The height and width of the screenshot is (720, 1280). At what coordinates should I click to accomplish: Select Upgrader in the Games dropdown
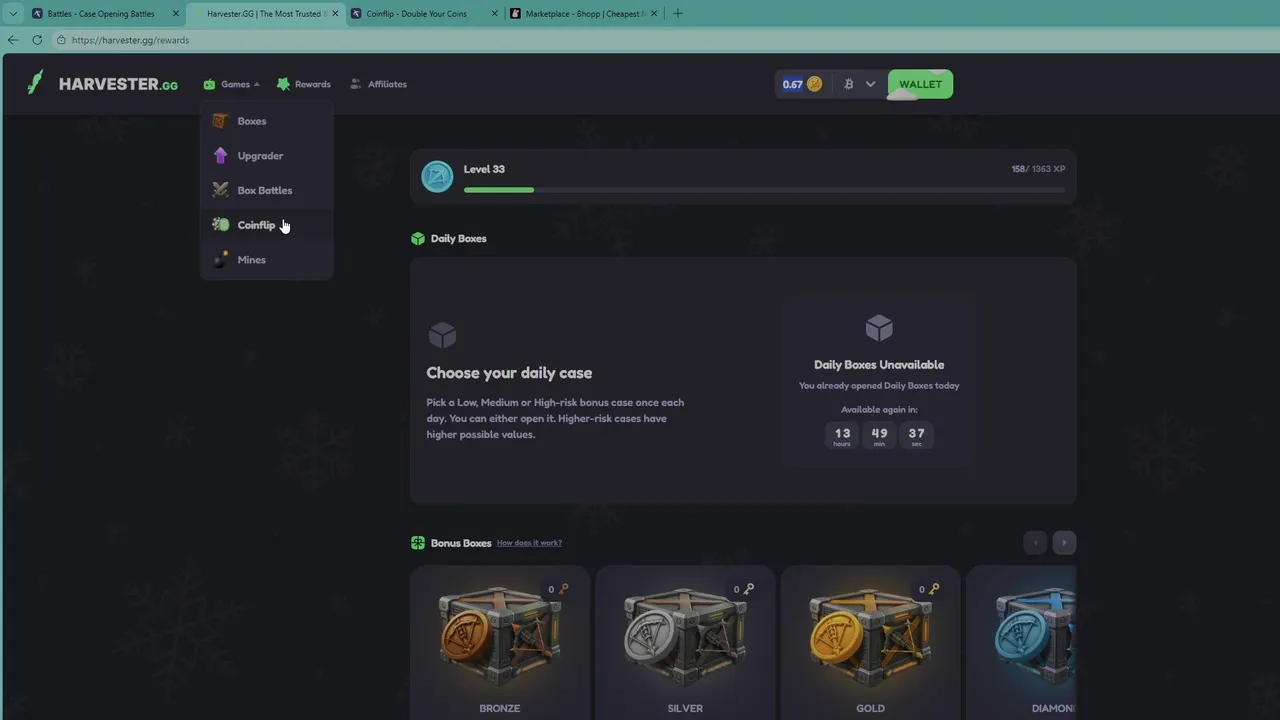point(266,156)
